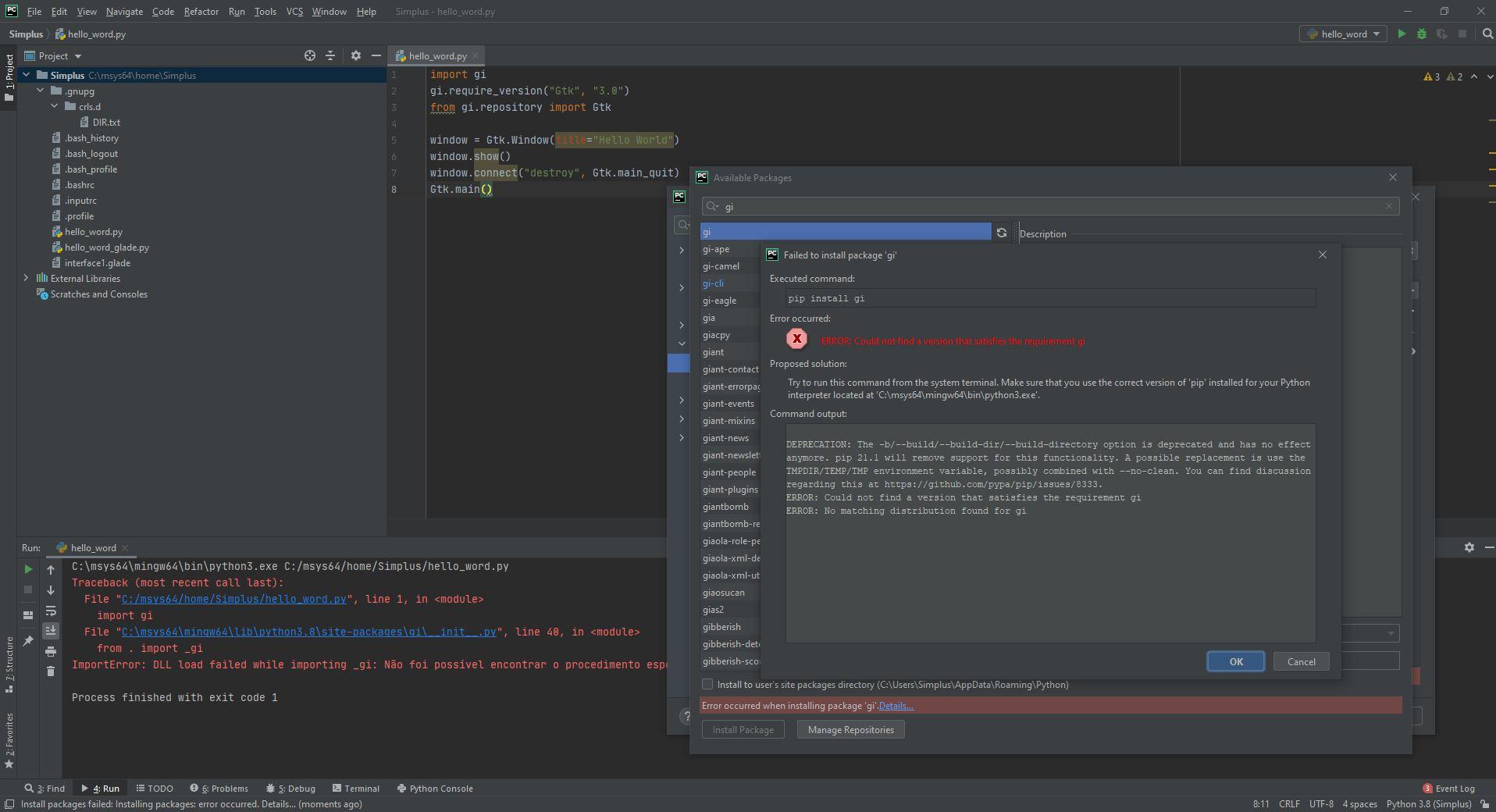Image resolution: width=1496 pixels, height=812 pixels.
Task: Switch to the Terminal tool window tab
Action: 356,788
